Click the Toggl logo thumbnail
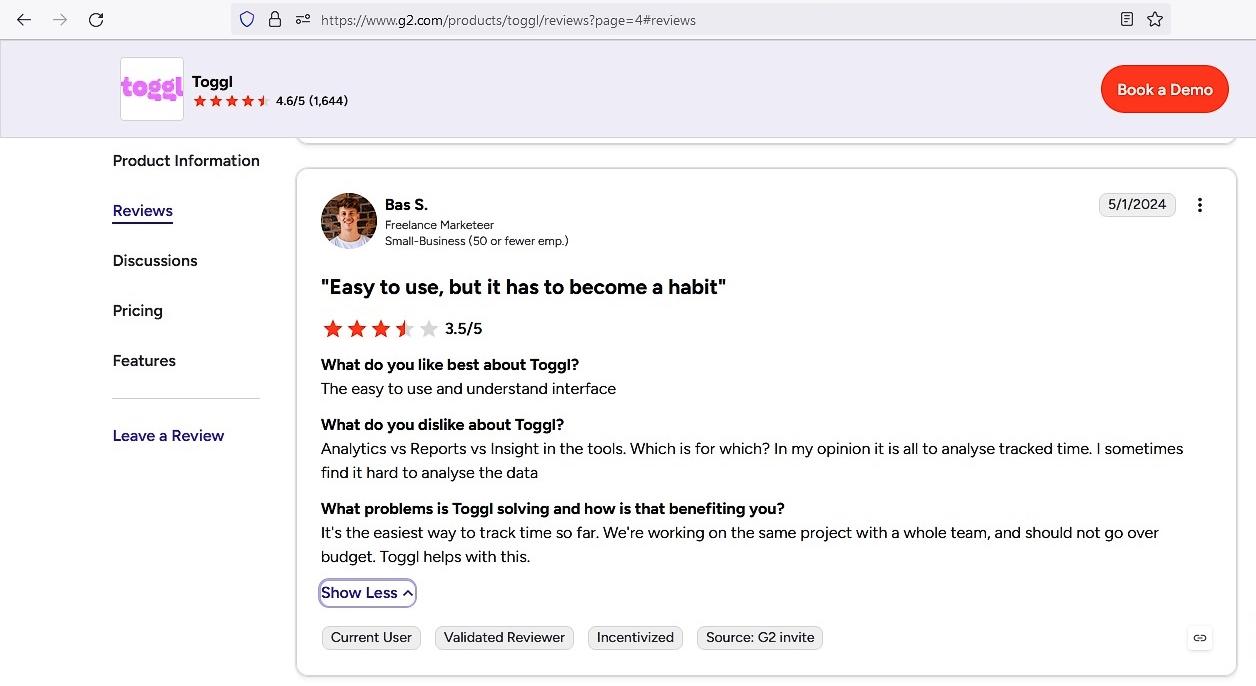 click(152, 89)
